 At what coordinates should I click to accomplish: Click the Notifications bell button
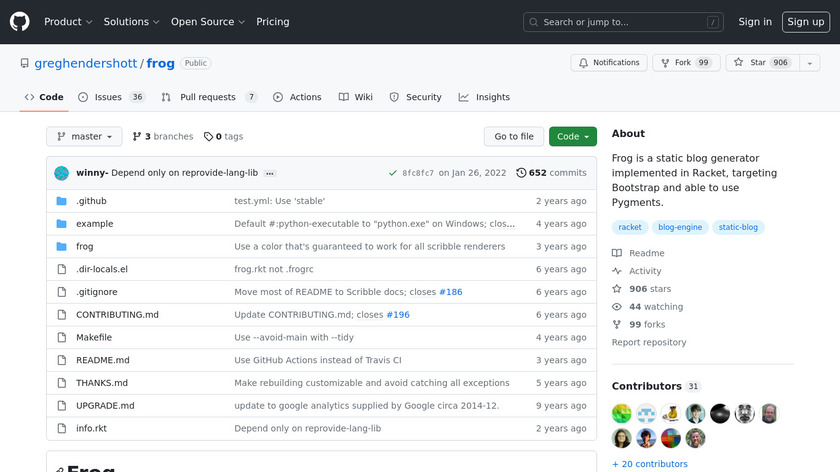point(609,63)
